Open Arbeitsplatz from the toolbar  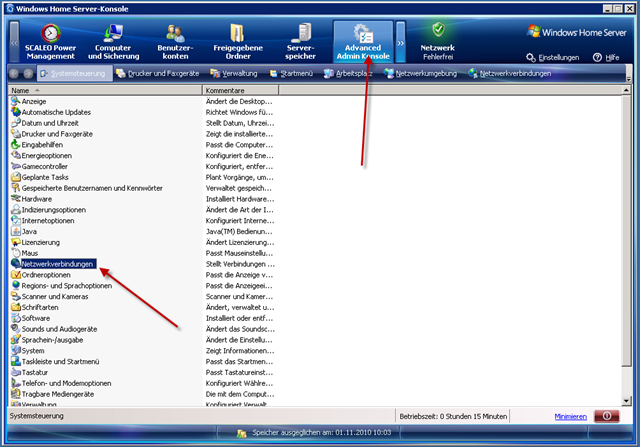(x=348, y=73)
